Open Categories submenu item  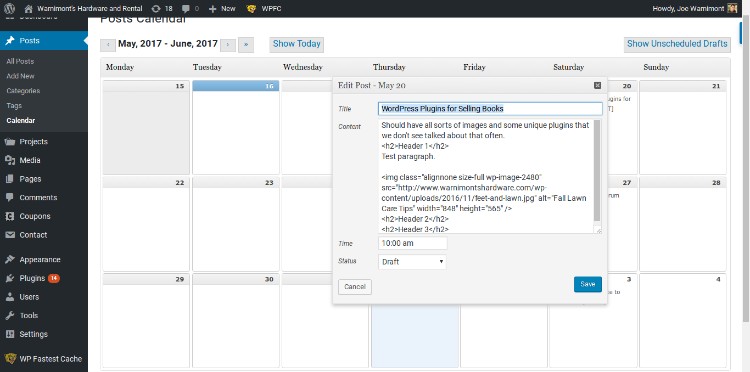click(x=23, y=91)
